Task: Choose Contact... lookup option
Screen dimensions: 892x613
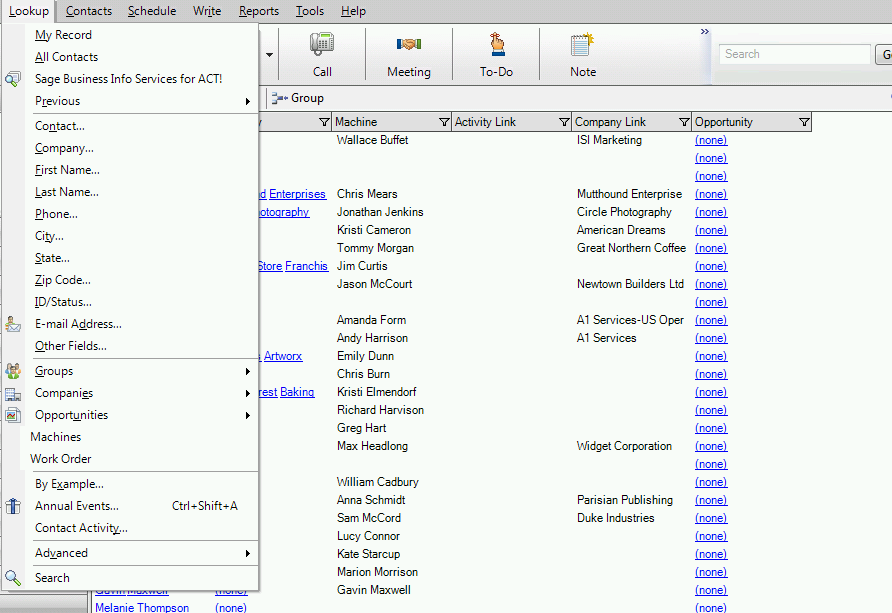Action: (60, 126)
